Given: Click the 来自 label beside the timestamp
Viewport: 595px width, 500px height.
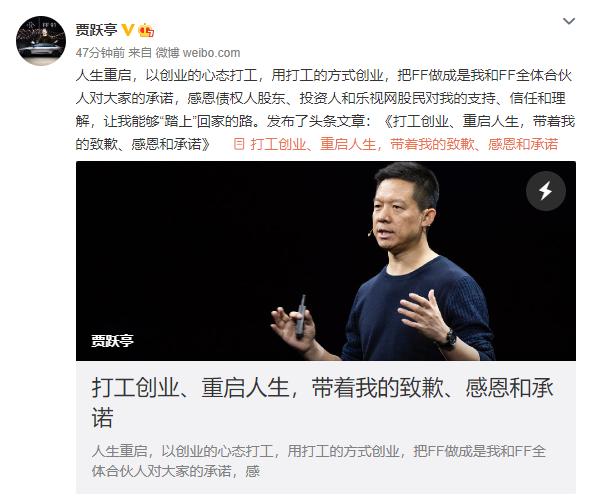Looking at the screenshot, I should (x=140, y=53).
